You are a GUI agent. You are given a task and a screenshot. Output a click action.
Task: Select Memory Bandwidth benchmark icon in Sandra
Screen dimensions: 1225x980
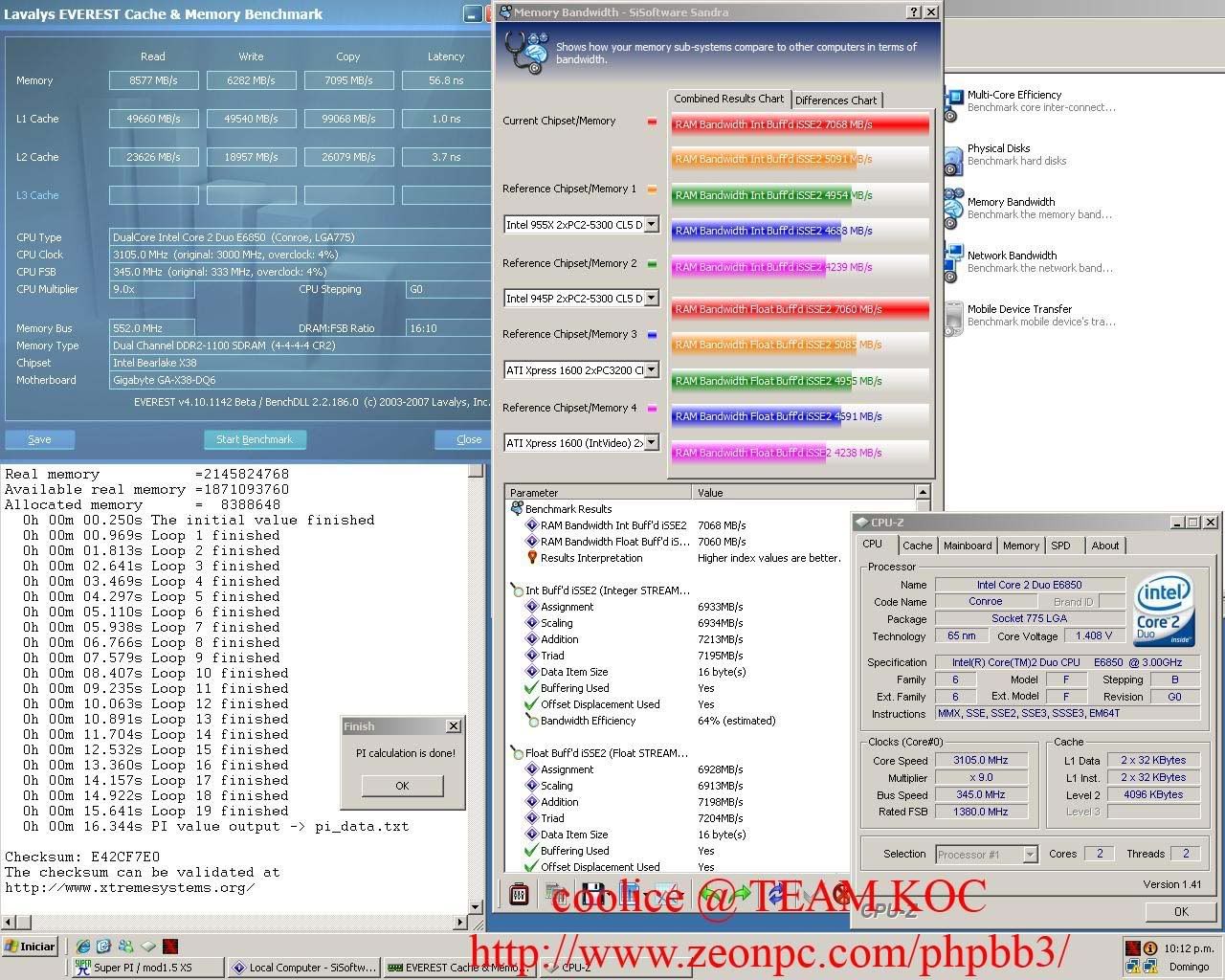[953, 211]
